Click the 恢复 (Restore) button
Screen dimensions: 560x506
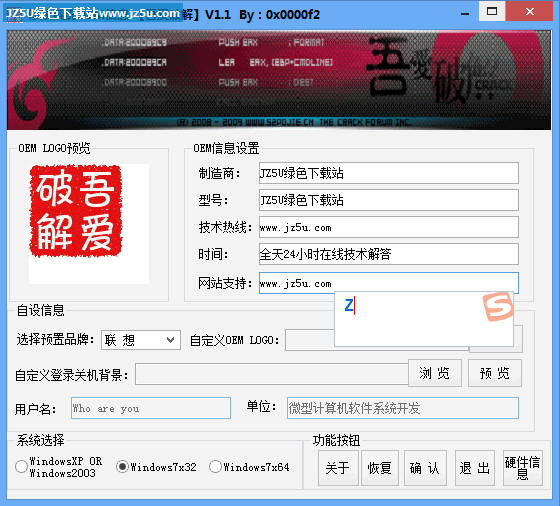click(380, 468)
